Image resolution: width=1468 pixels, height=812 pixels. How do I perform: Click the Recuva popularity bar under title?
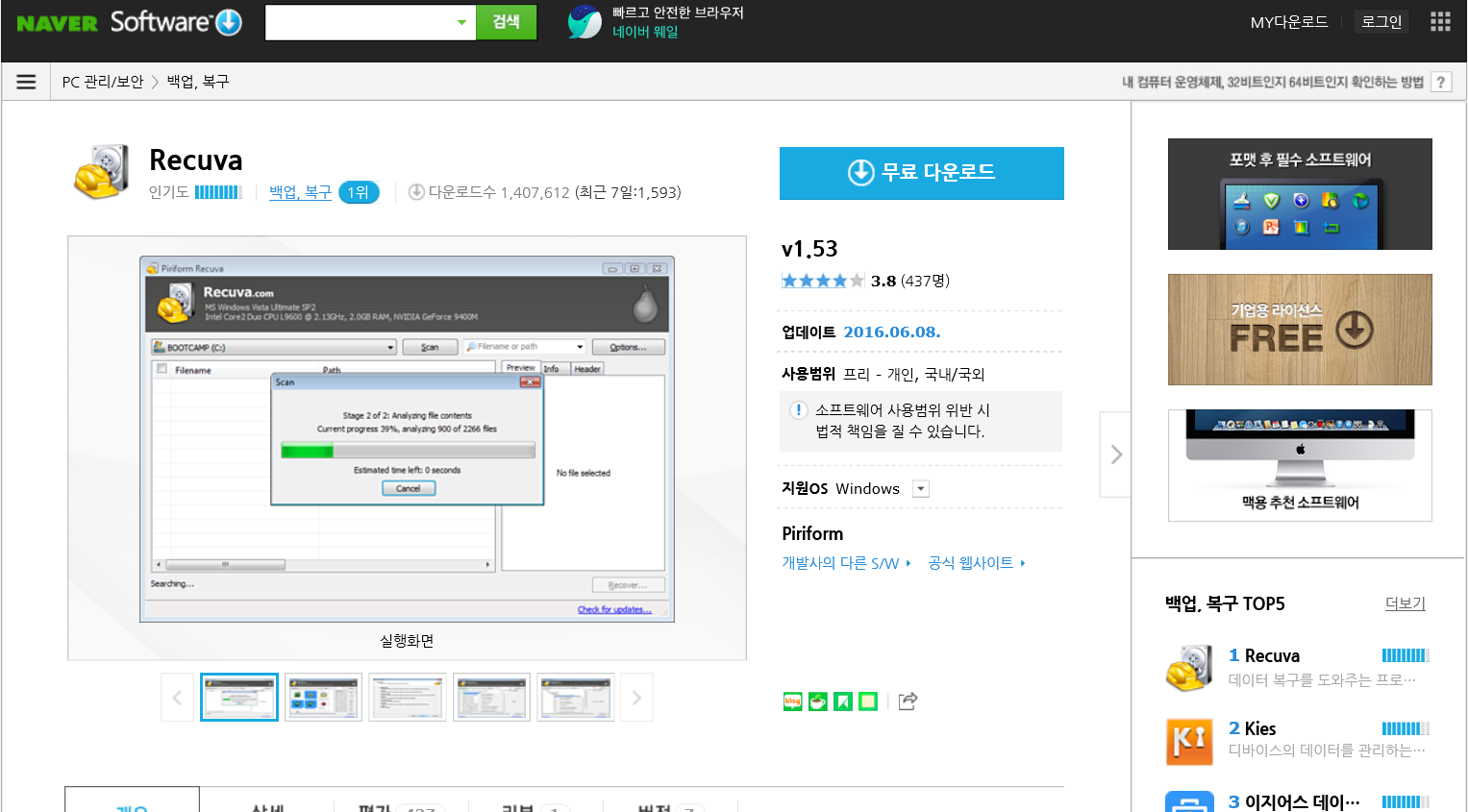click(x=218, y=192)
